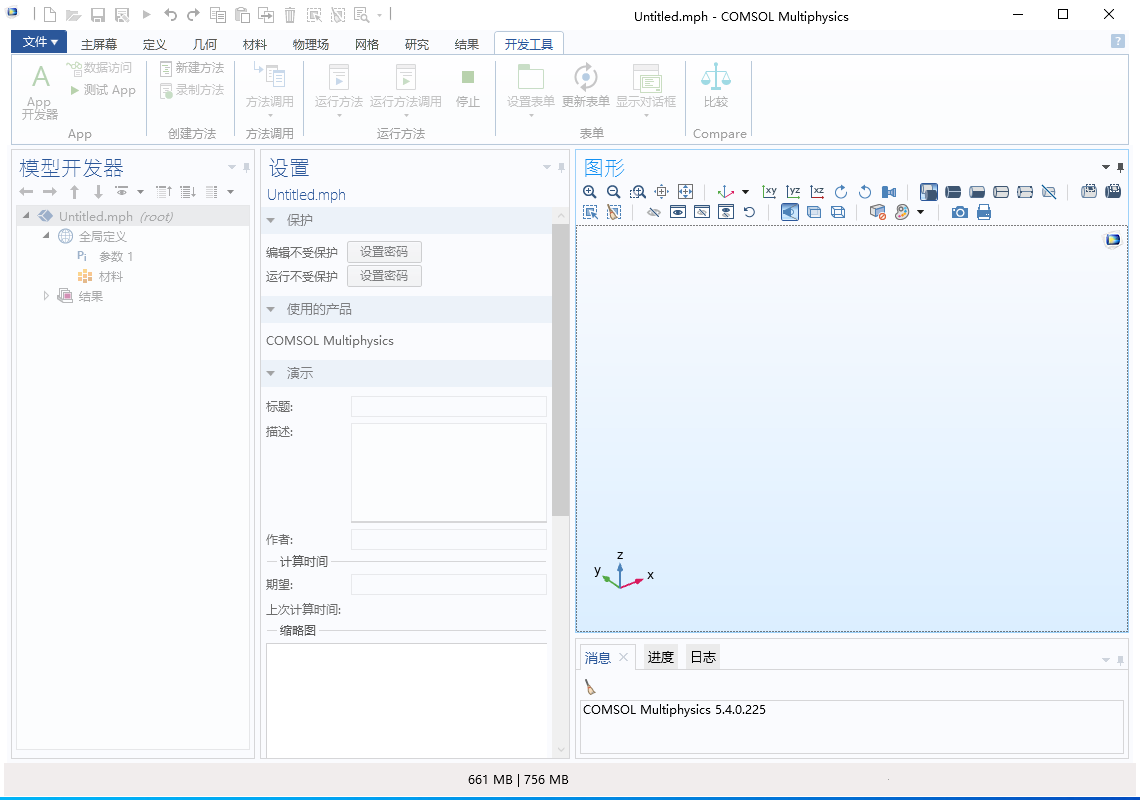This screenshot has height=800, width=1140.
Task: Click the New file icon in quick toolbar
Action: coord(49,15)
